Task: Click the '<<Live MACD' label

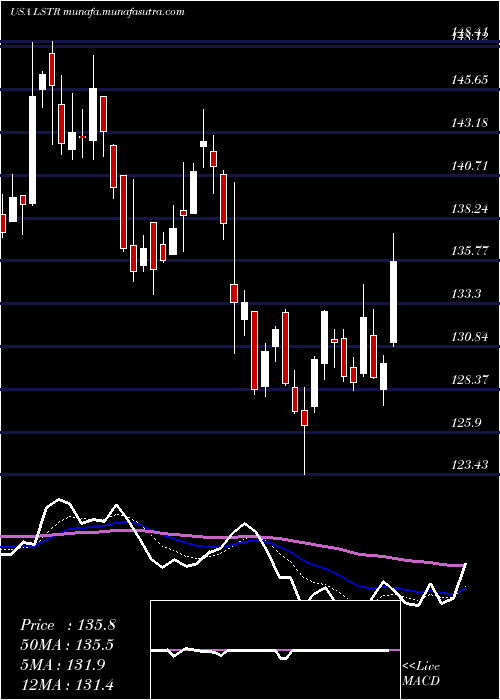Action: click(x=421, y=674)
